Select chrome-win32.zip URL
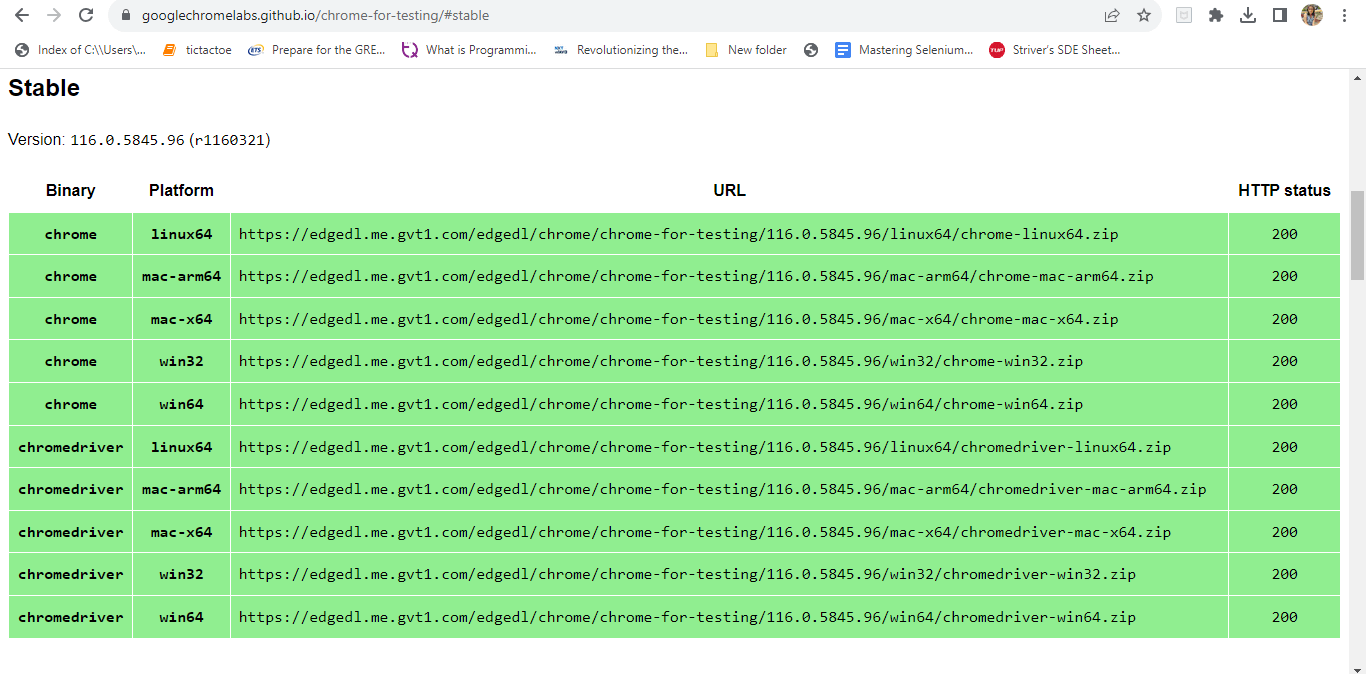1366x674 pixels. tap(661, 361)
